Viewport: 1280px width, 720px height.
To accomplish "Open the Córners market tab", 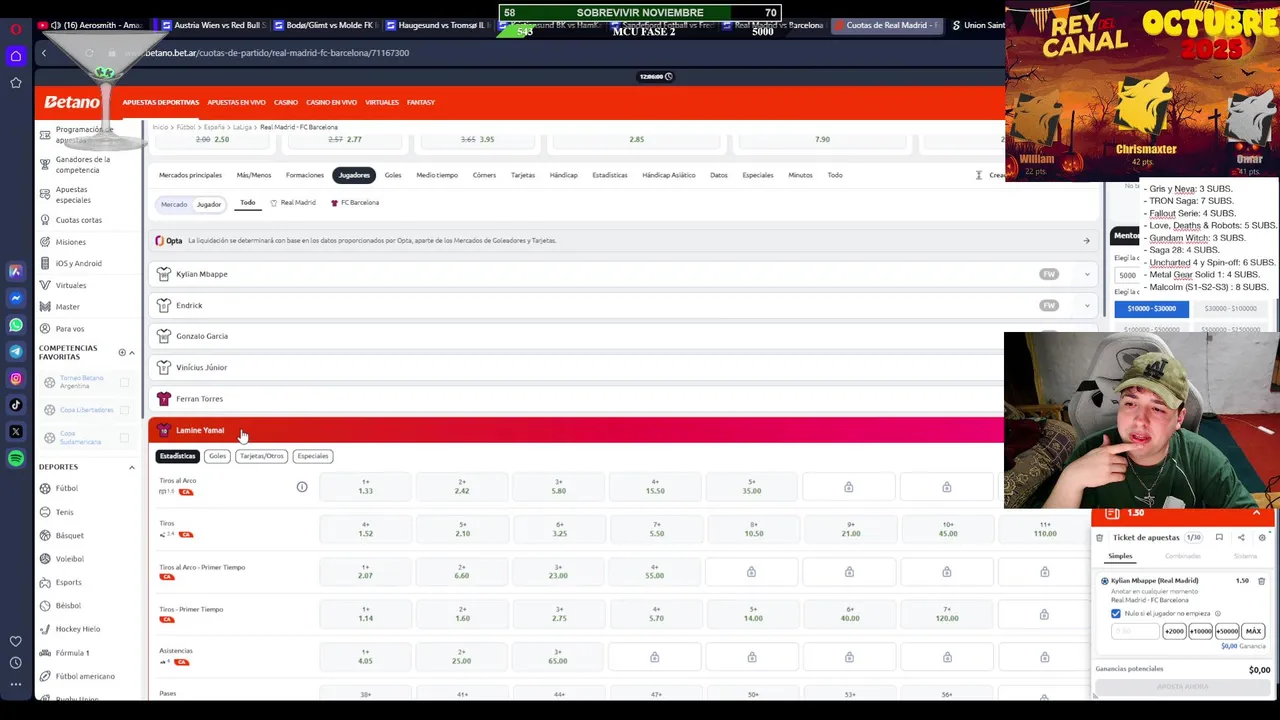I will pyautogui.click(x=484, y=175).
